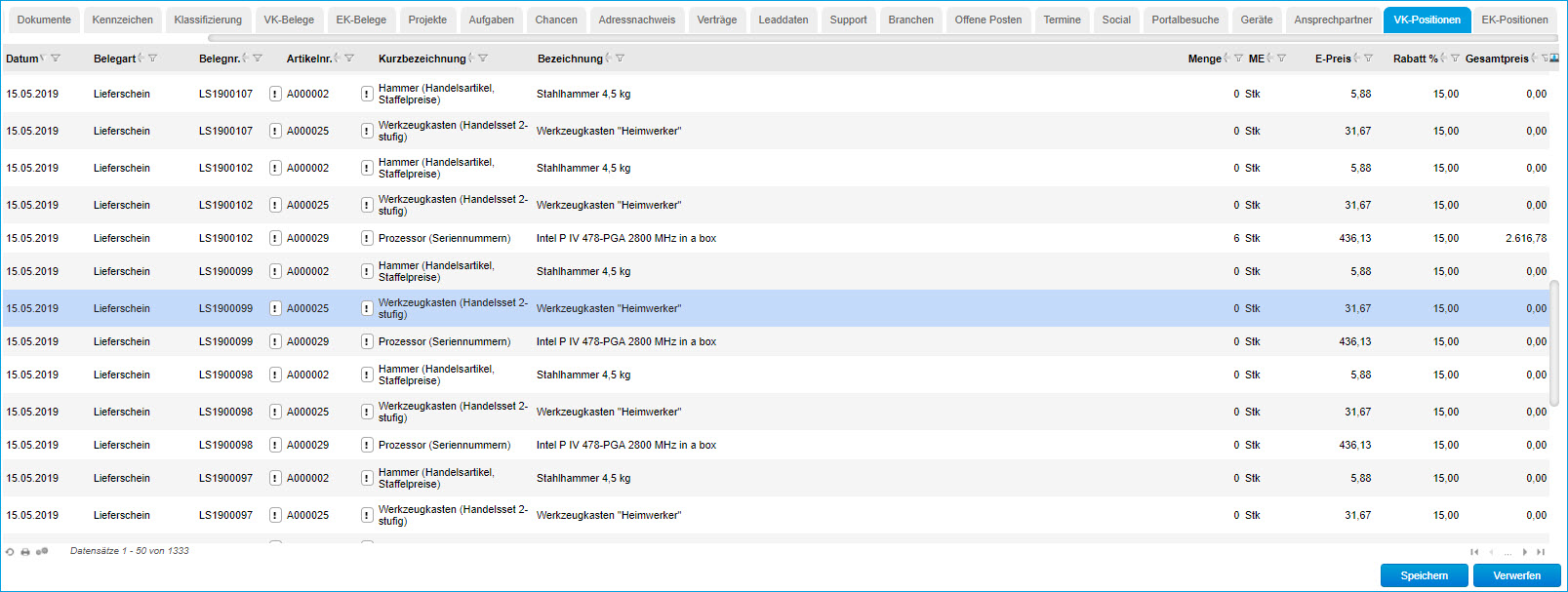This screenshot has width=1568, height=592.
Task: Sort by Bezeichnung column sort arrow
Action: coord(608,59)
